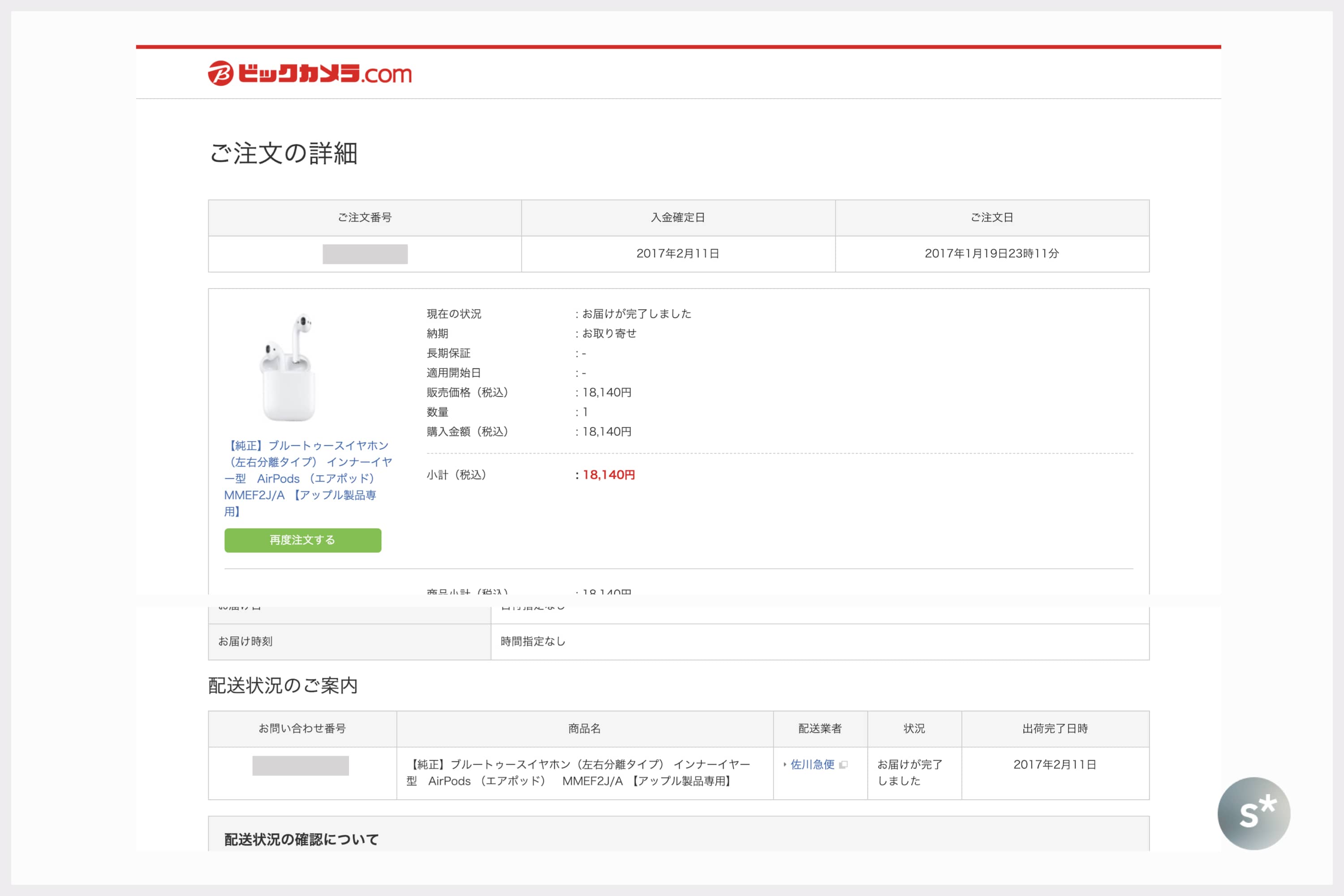Click the greyed-out order number box
This screenshot has height=896, width=1344.
tap(365, 254)
